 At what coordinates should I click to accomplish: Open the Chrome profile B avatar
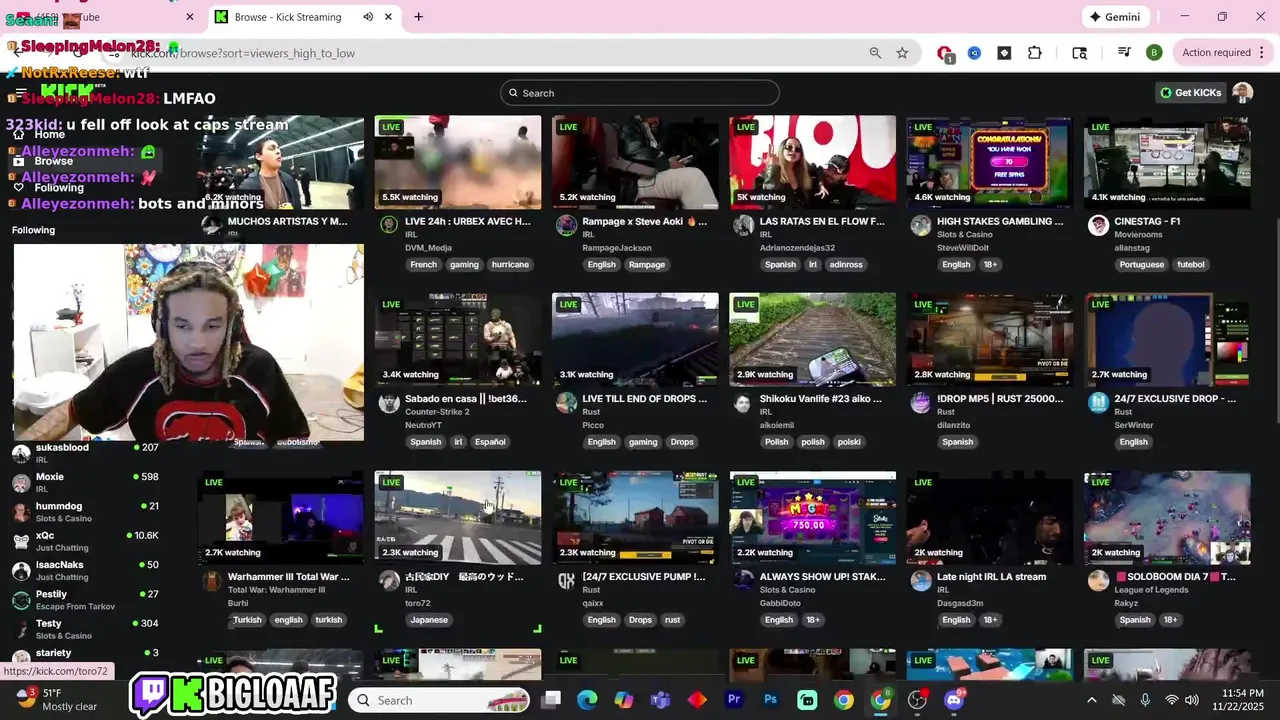[1154, 53]
